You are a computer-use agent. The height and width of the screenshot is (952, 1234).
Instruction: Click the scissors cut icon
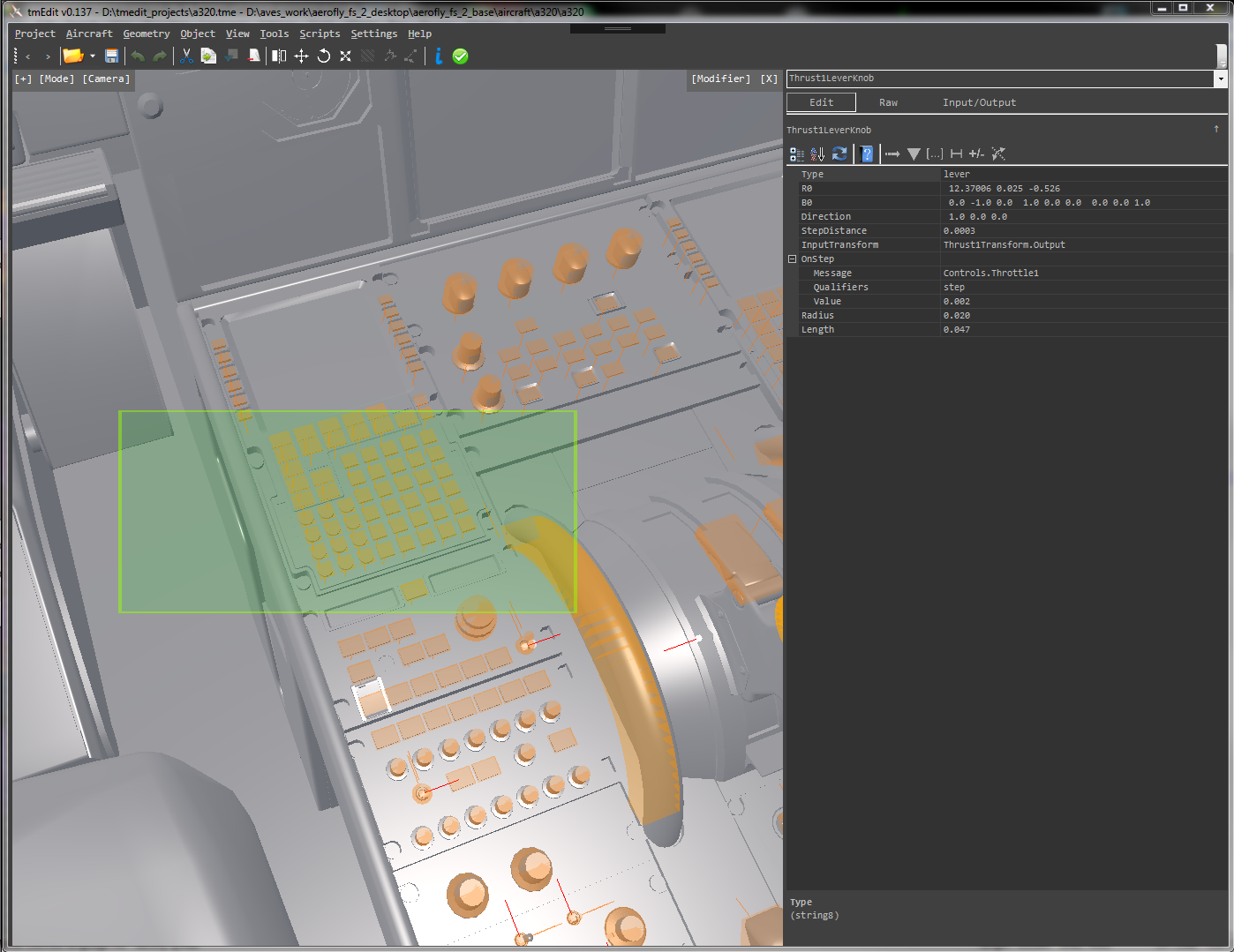[186, 56]
